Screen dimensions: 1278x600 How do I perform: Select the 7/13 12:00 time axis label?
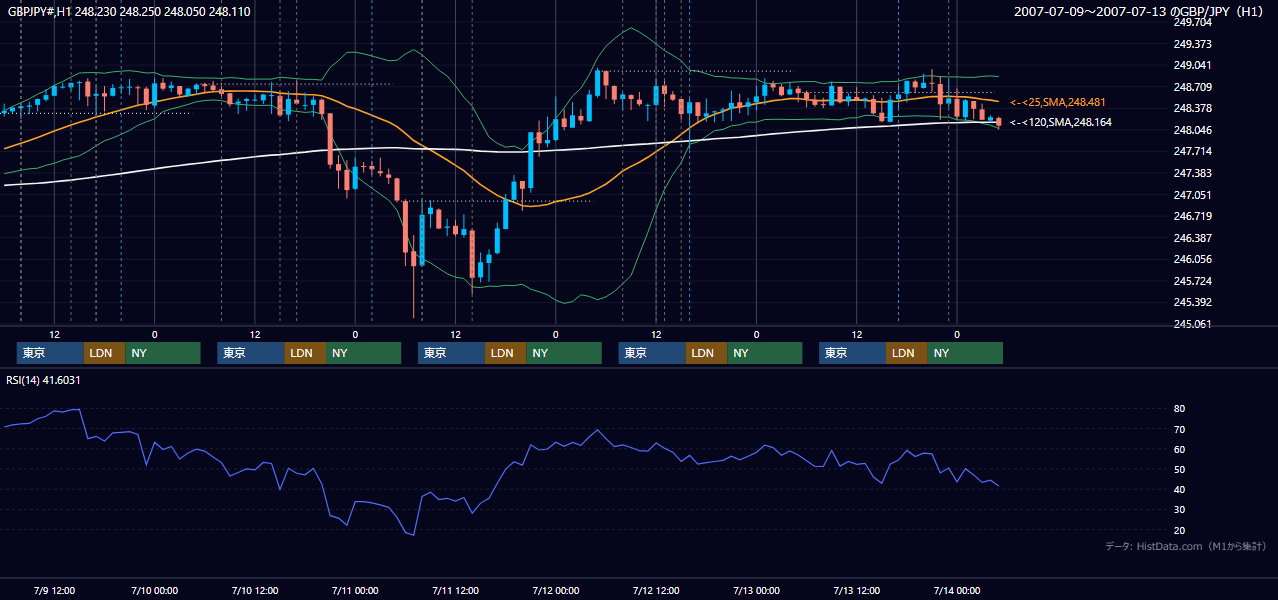tap(857, 590)
